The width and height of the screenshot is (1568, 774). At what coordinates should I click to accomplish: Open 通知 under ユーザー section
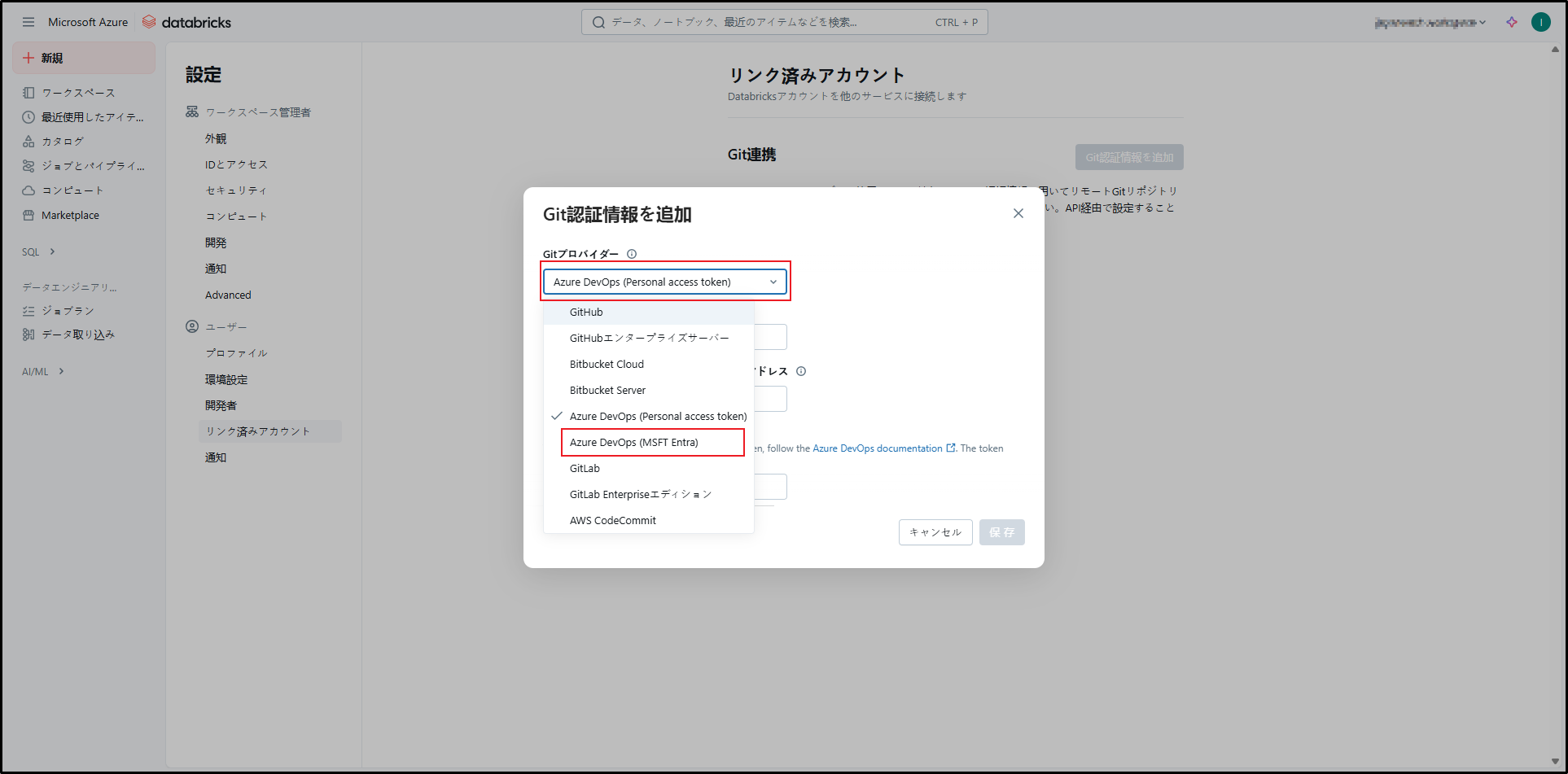216,457
